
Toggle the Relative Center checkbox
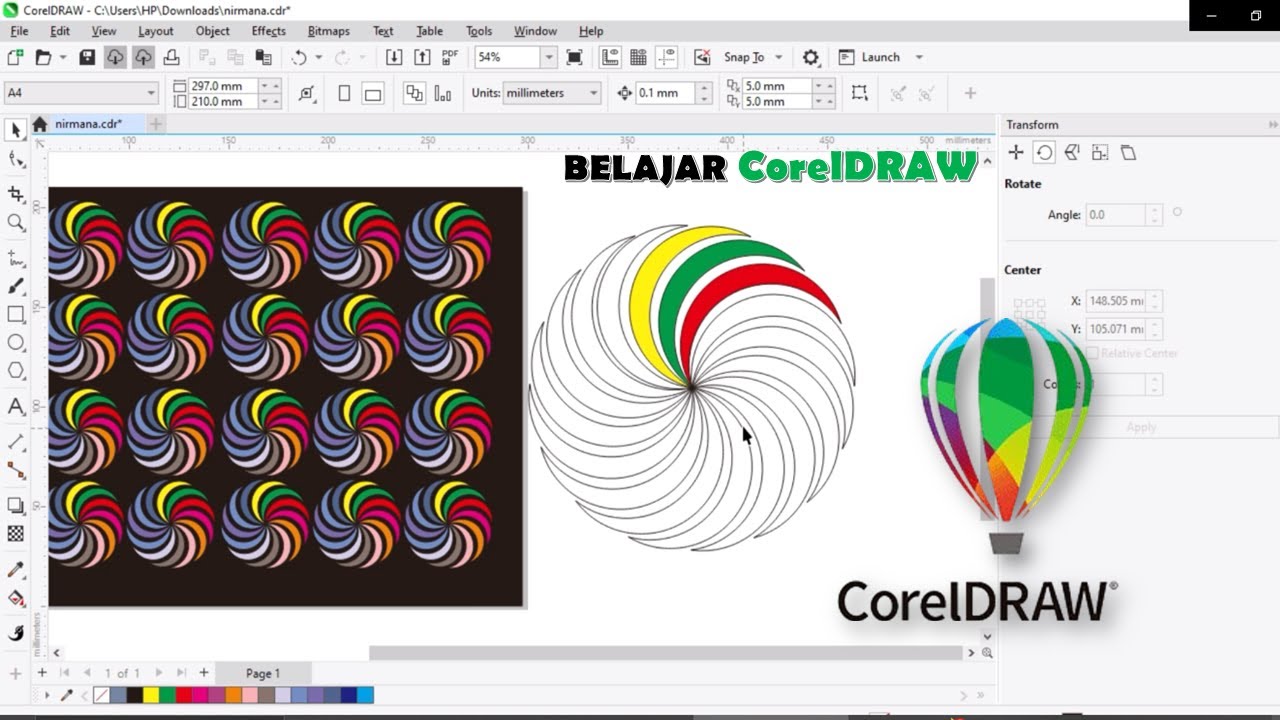pyautogui.click(x=1092, y=353)
